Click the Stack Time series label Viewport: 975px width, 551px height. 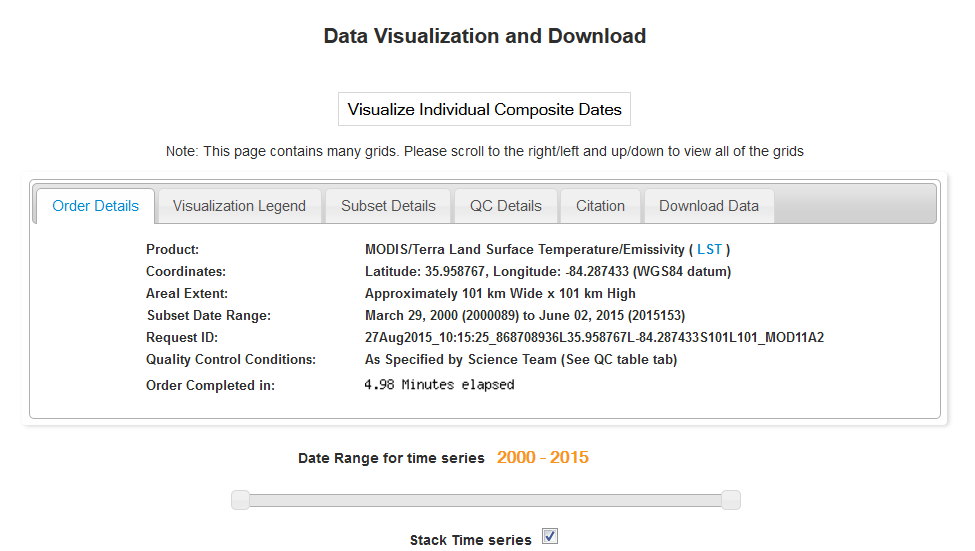pyautogui.click(x=470, y=540)
